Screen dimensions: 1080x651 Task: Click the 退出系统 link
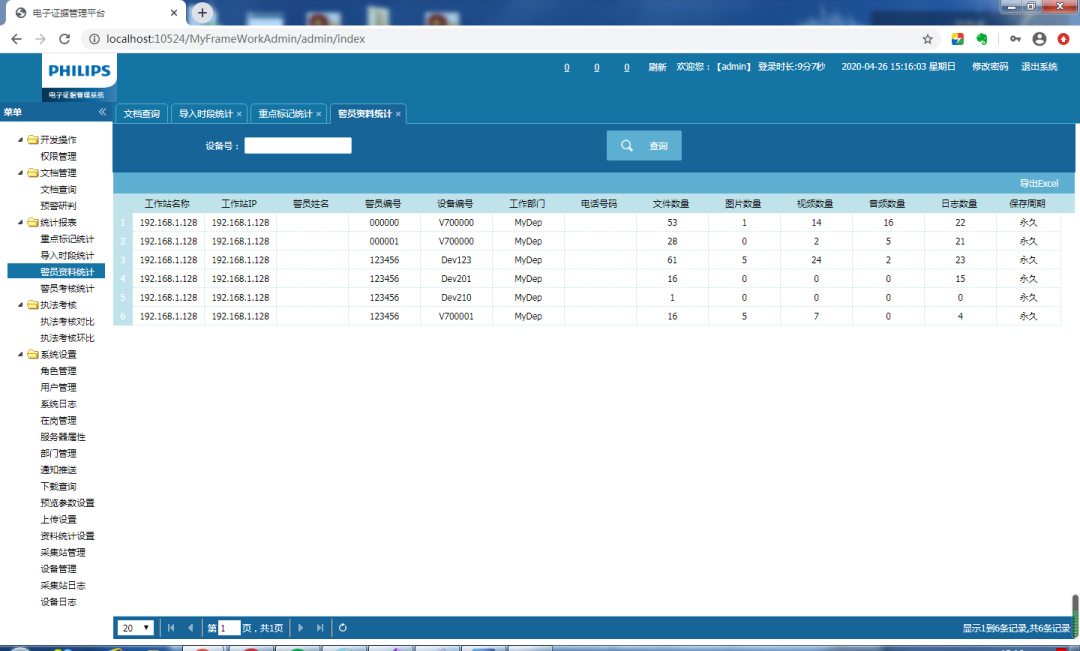pos(1039,67)
